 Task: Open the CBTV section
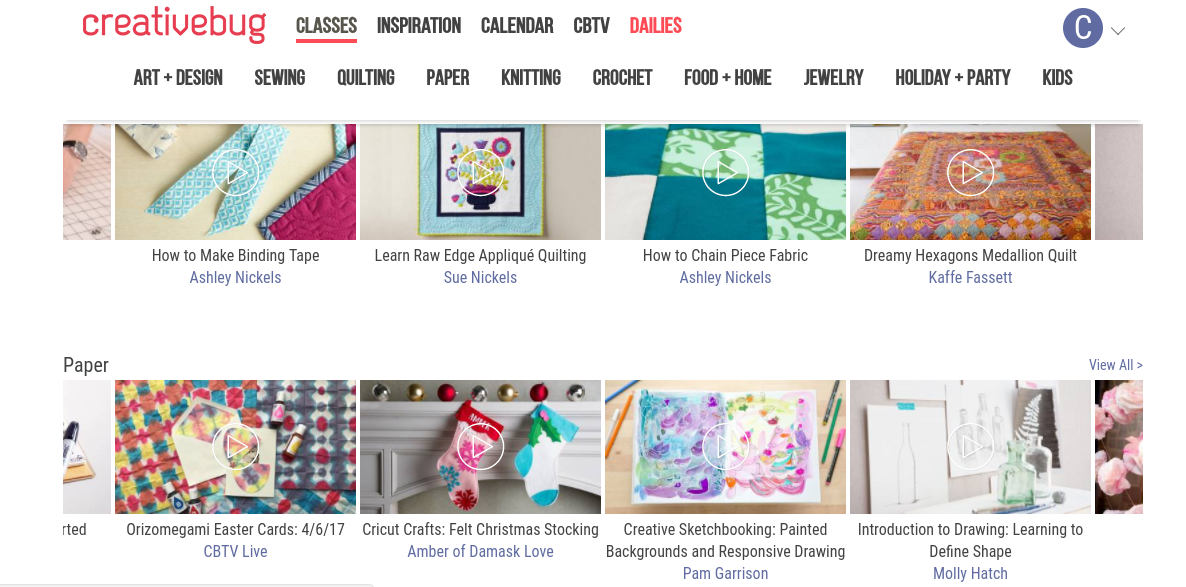click(x=591, y=26)
